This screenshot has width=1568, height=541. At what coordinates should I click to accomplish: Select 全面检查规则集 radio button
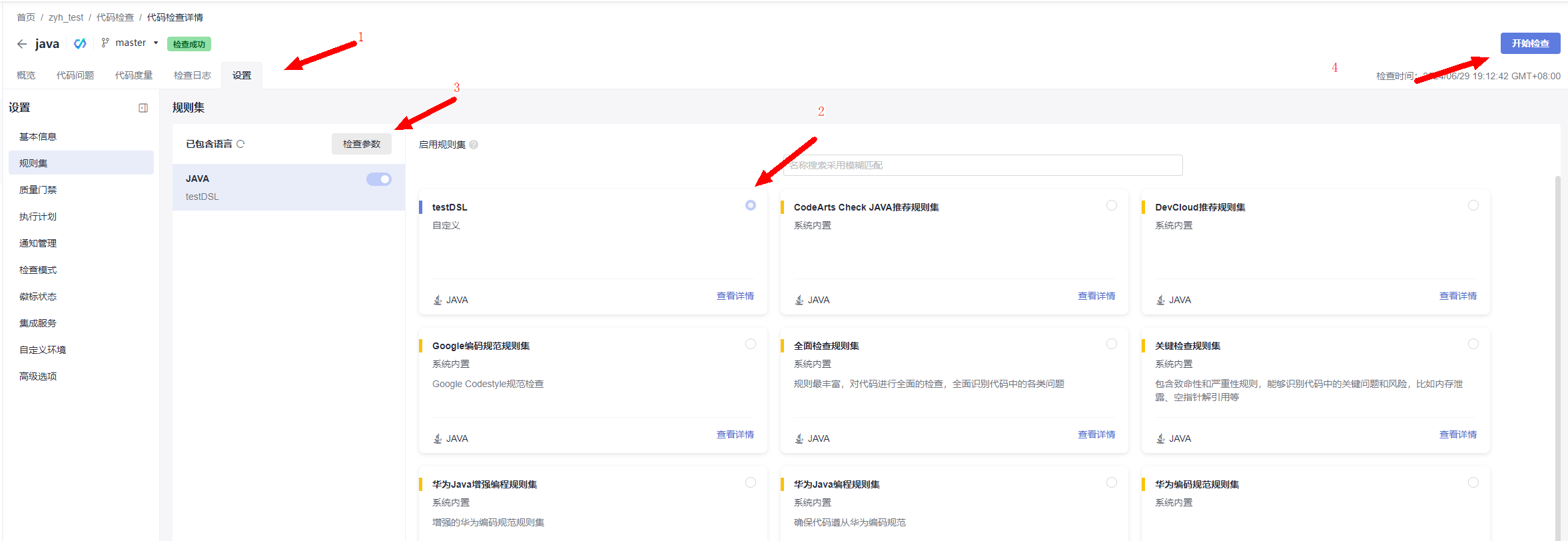(1112, 344)
